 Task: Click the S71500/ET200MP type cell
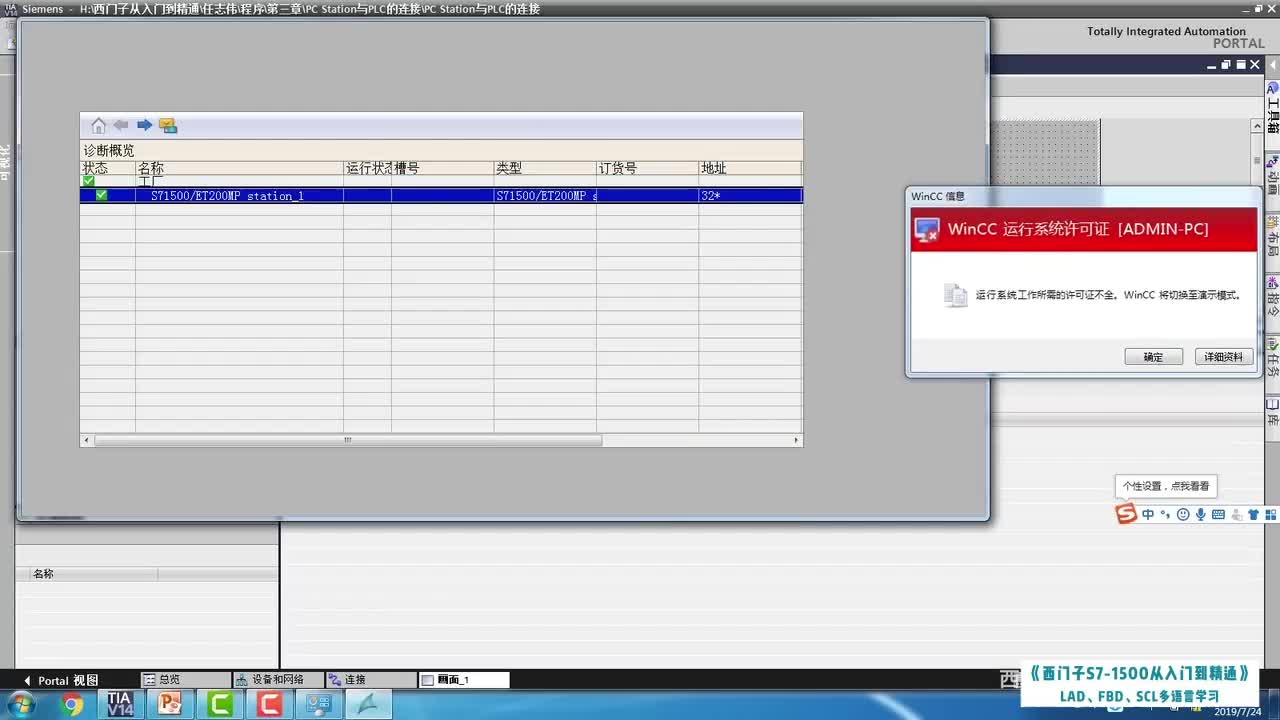[x=545, y=196]
